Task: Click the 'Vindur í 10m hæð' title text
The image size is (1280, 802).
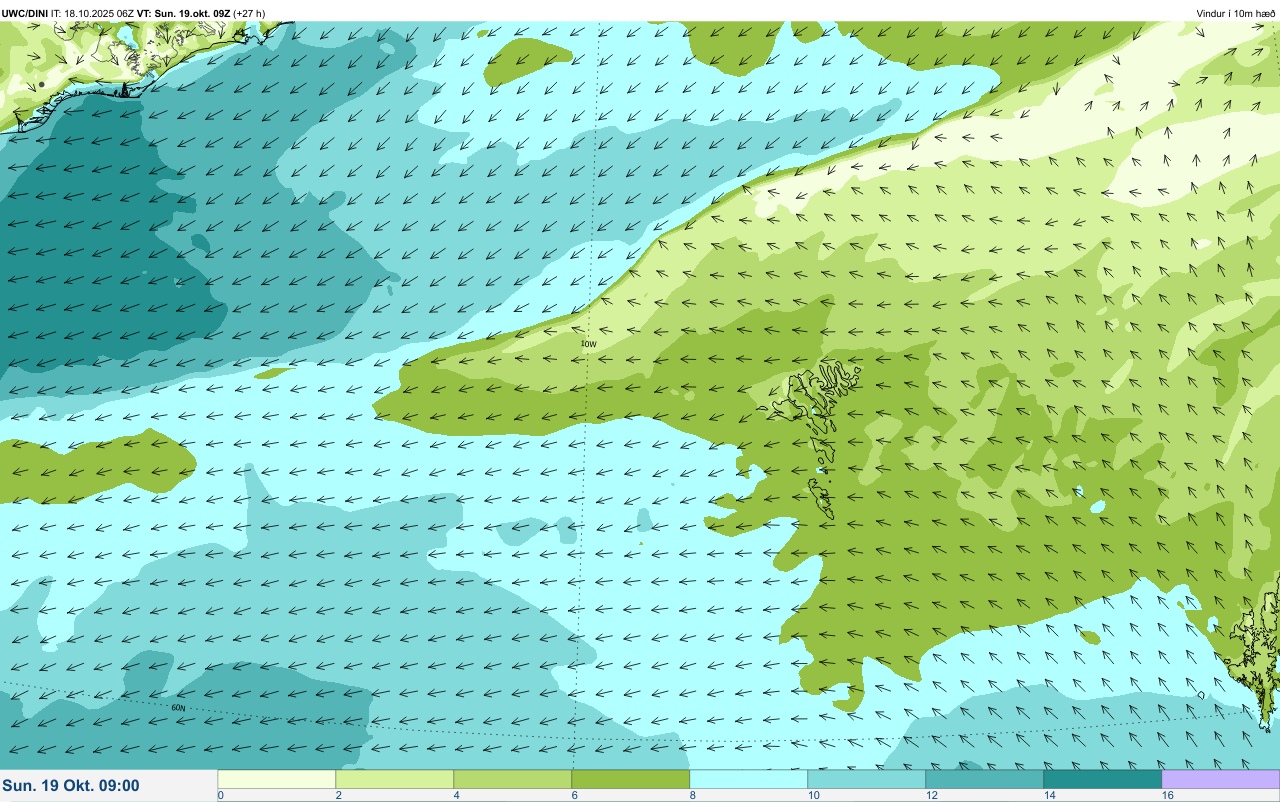Action: [x=1236, y=13]
